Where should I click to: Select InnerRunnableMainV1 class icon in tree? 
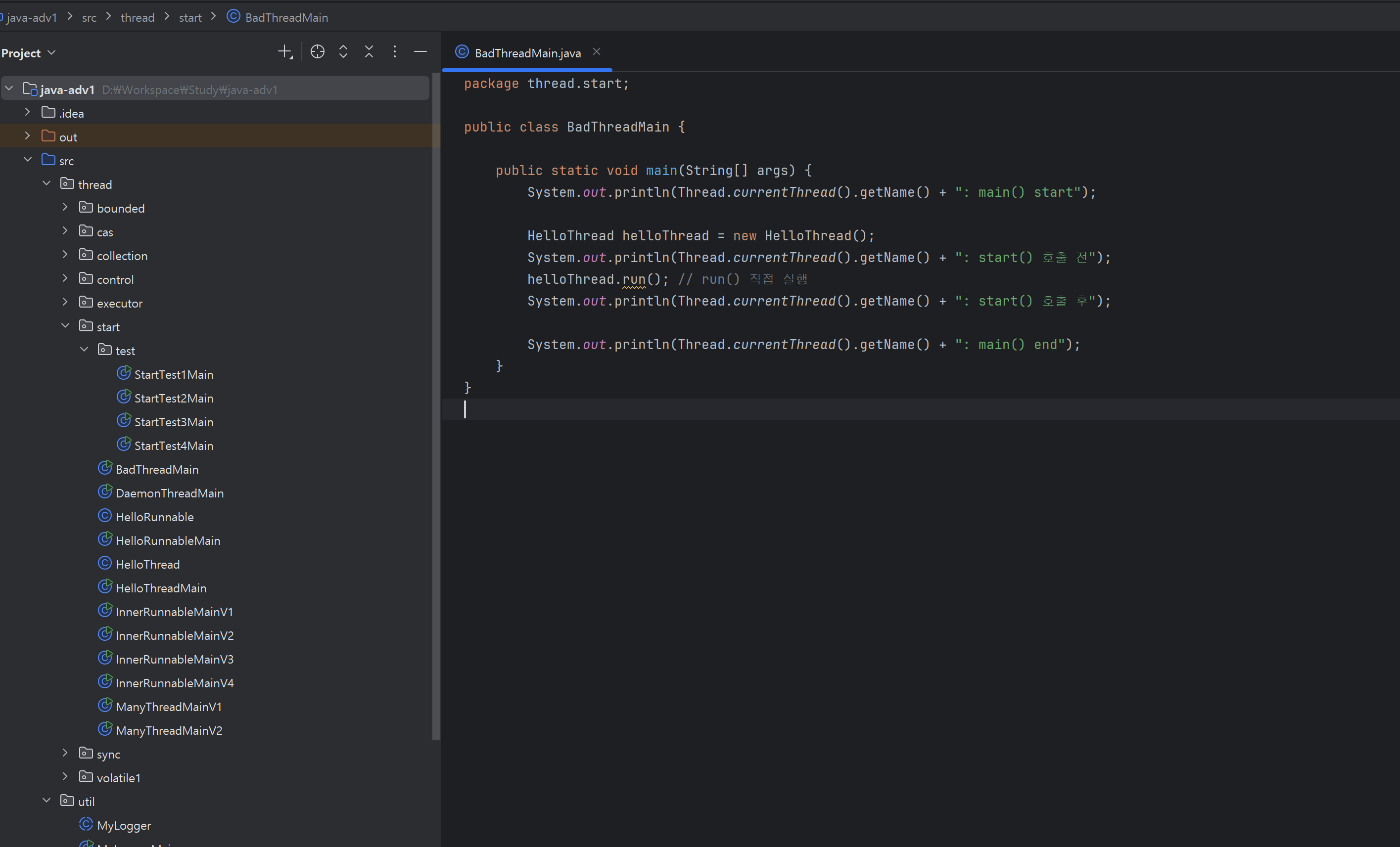click(105, 611)
